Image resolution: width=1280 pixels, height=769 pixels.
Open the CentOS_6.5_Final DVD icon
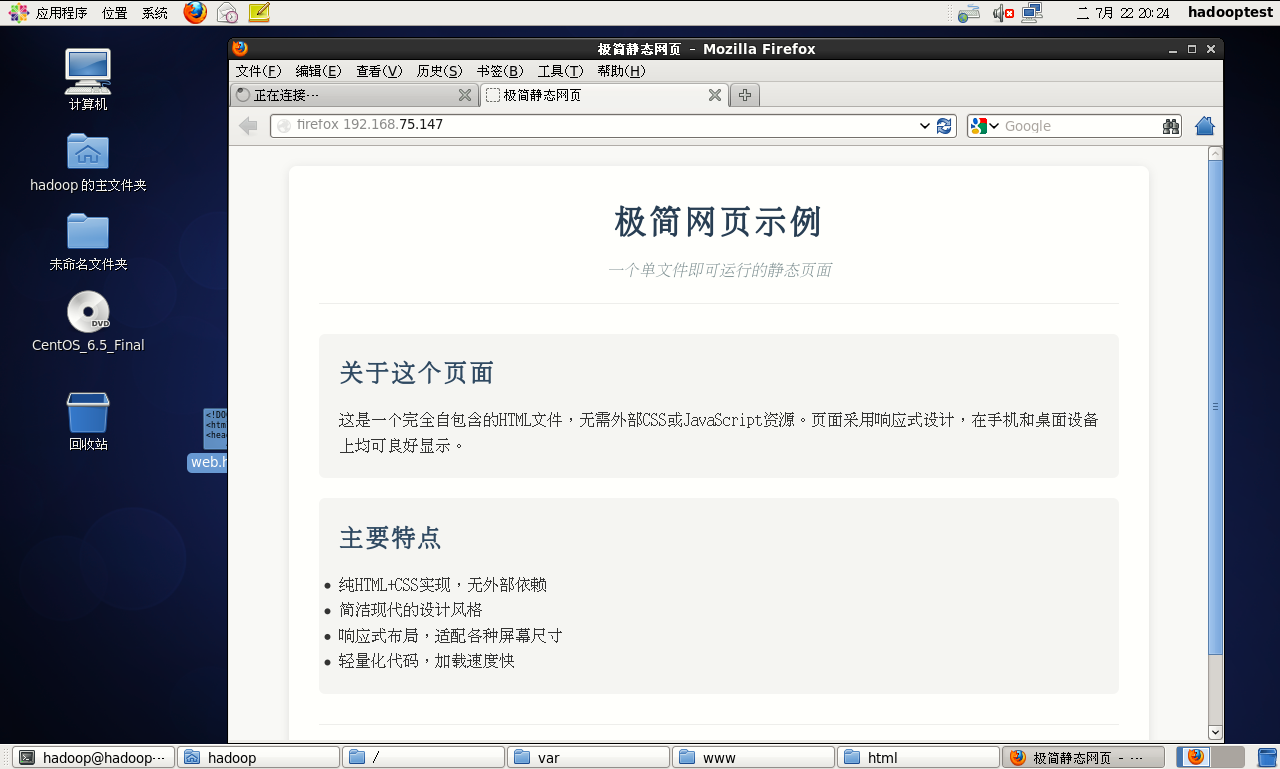click(88, 322)
